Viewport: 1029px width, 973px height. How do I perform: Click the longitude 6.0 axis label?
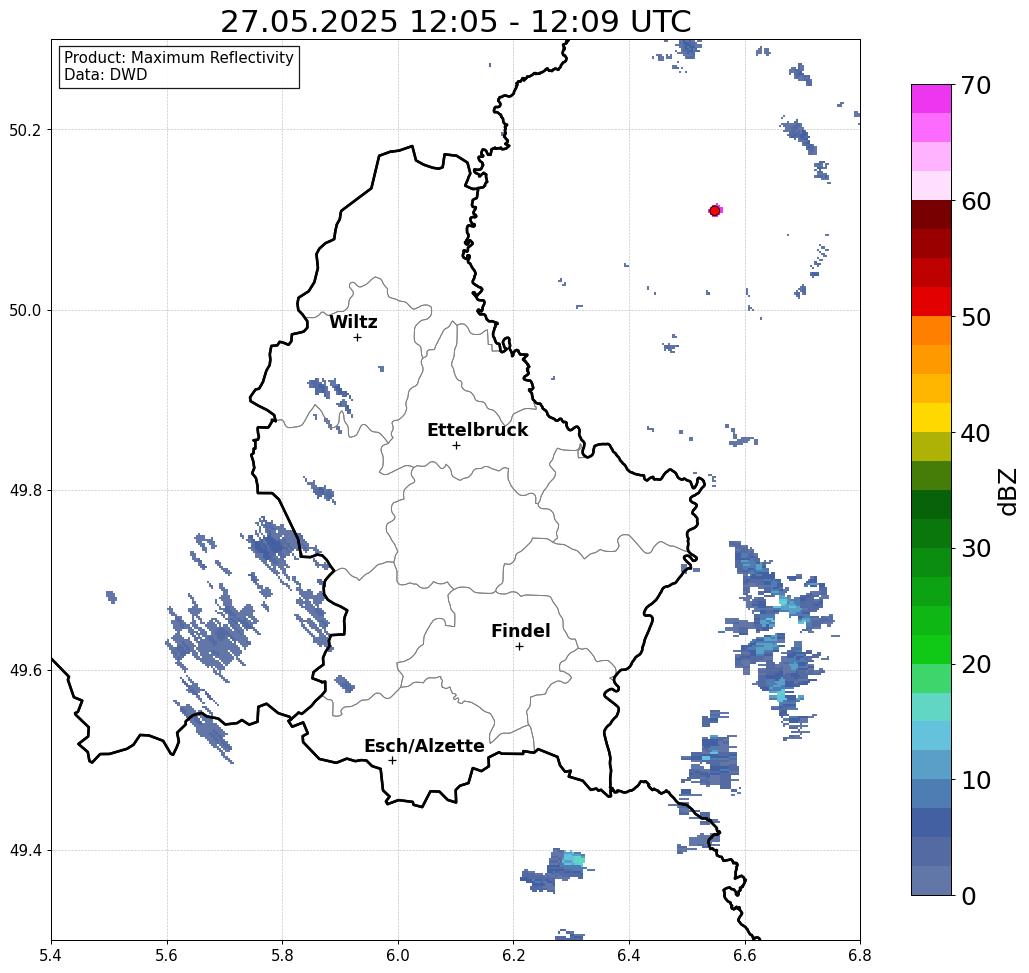pyautogui.click(x=398, y=956)
